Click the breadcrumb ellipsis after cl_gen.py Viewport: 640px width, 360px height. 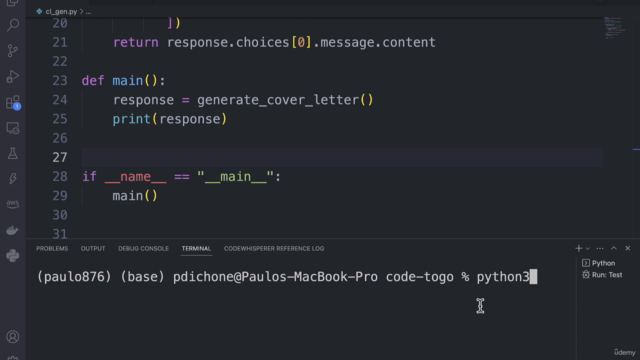89,12
